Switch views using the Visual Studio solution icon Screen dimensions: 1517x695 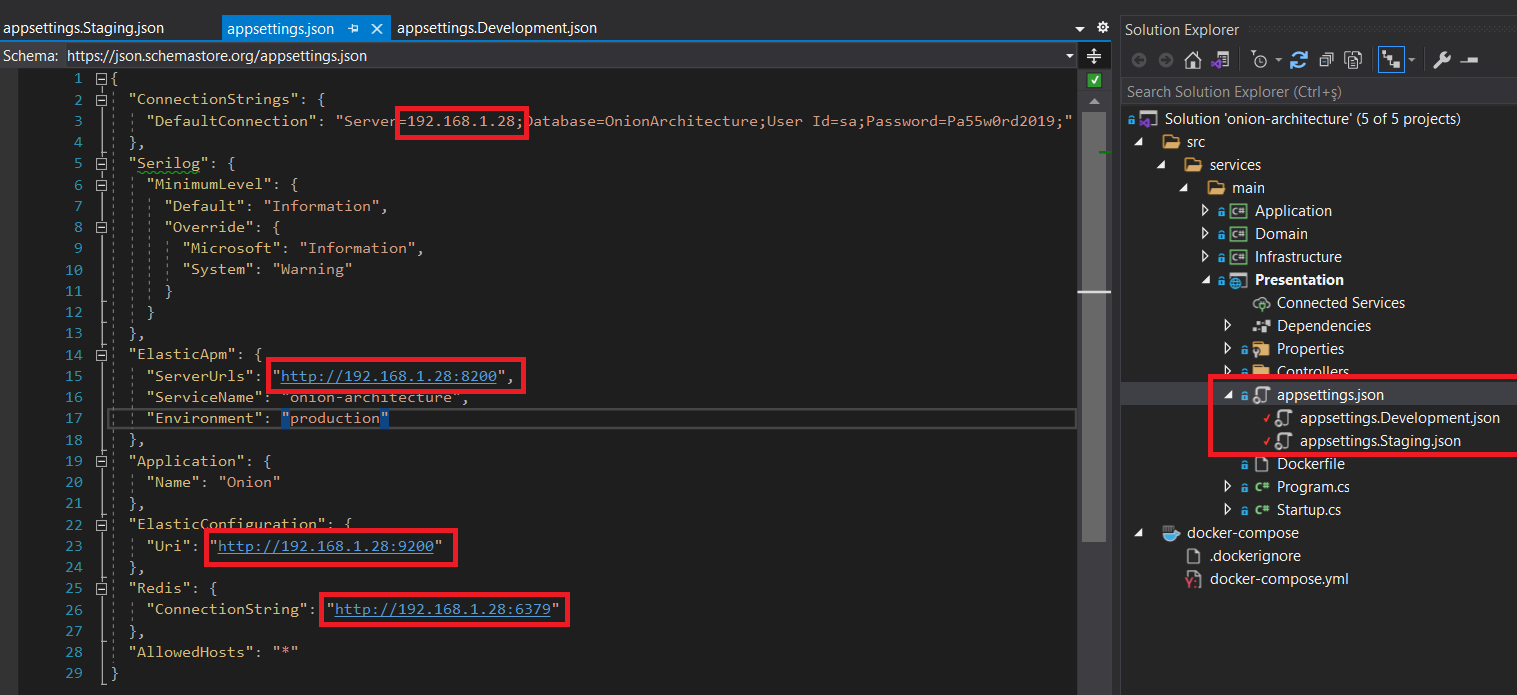(x=1220, y=60)
